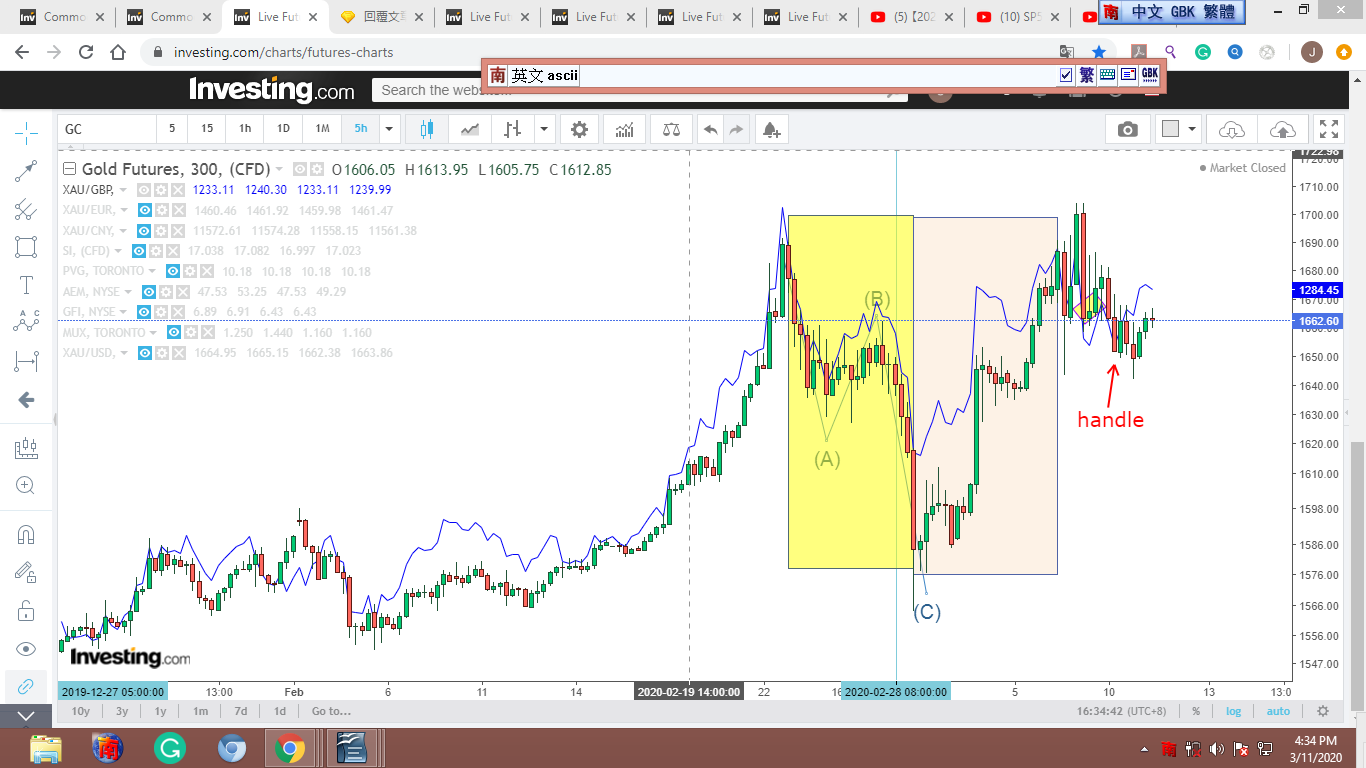Select the 1D interval
Image resolution: width=1366 pixels, height=768 pixels.
(283, 128)
